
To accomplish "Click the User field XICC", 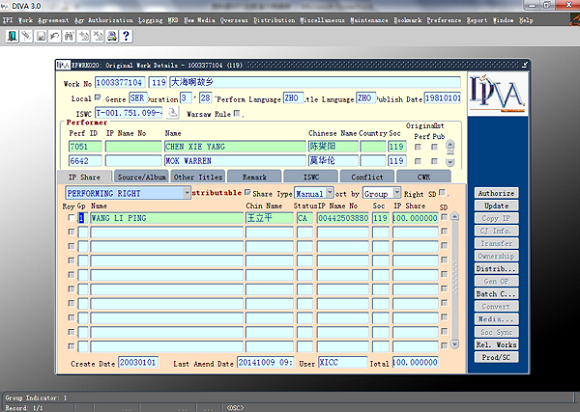I will (x=343, y=362).
